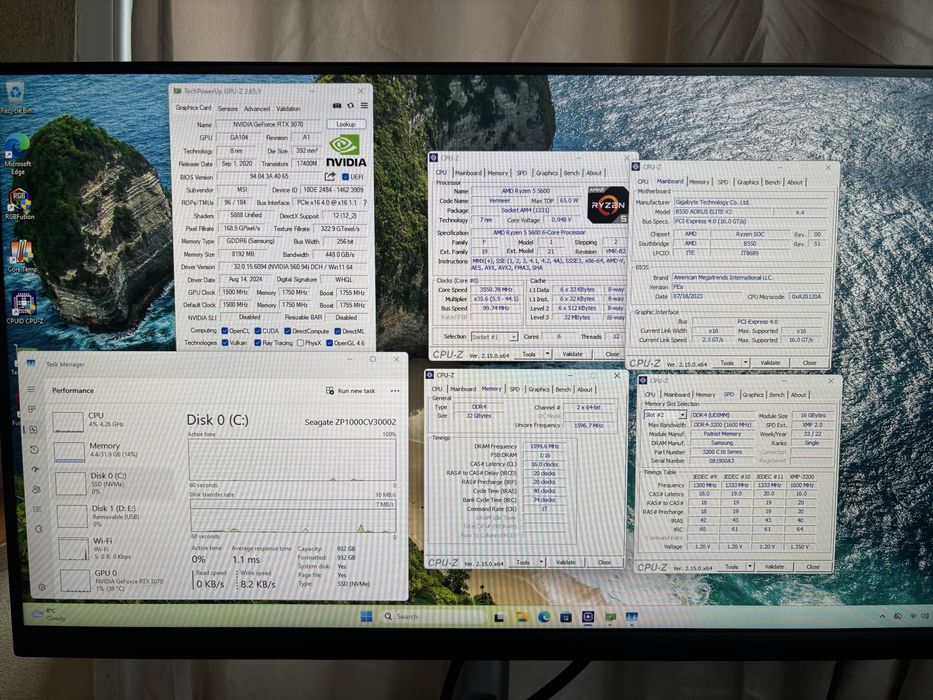Click the BIOS export arrow icon in GPU-Z
Screen dimensions: 933x700
click(x=330, y=177)
